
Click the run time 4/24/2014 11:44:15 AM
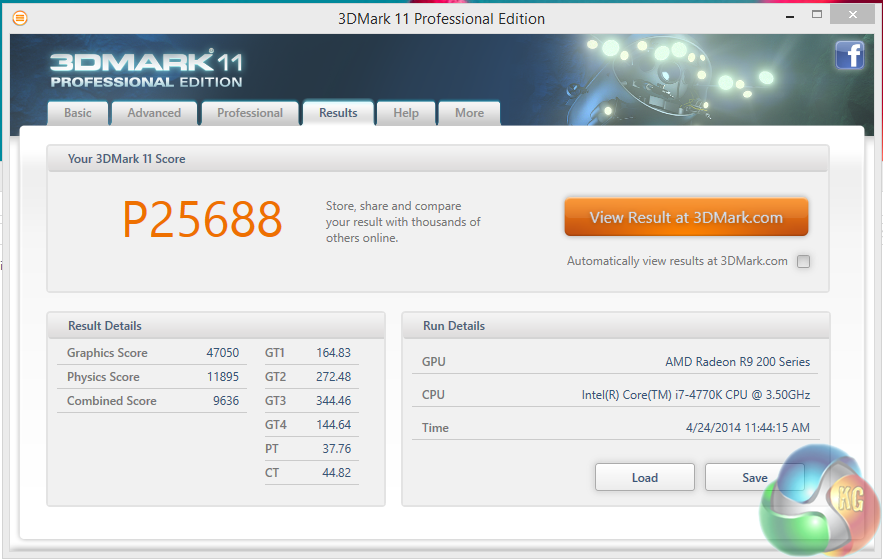click(748, 428)
